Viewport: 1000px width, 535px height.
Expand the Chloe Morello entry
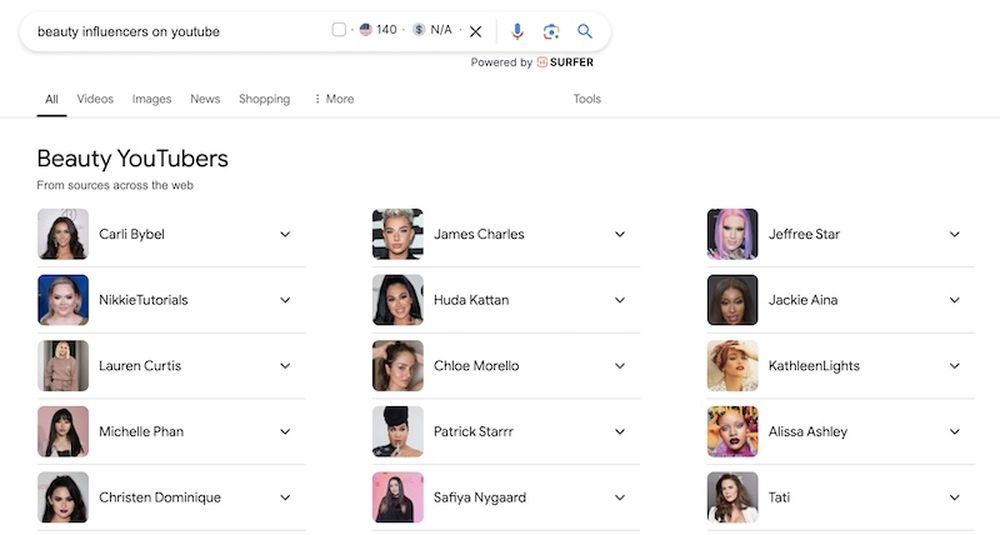click(620, 365)
